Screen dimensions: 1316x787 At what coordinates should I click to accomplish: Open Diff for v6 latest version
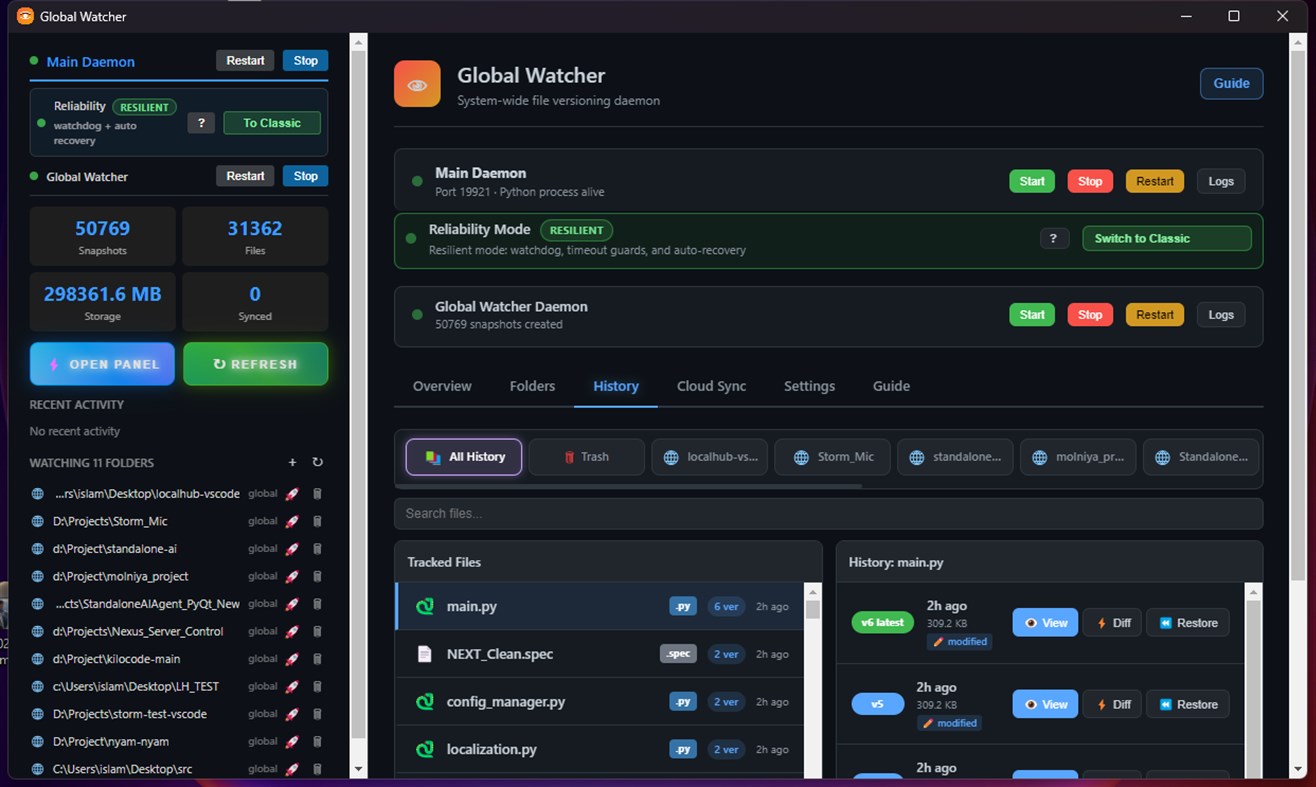coord(1112,623)
